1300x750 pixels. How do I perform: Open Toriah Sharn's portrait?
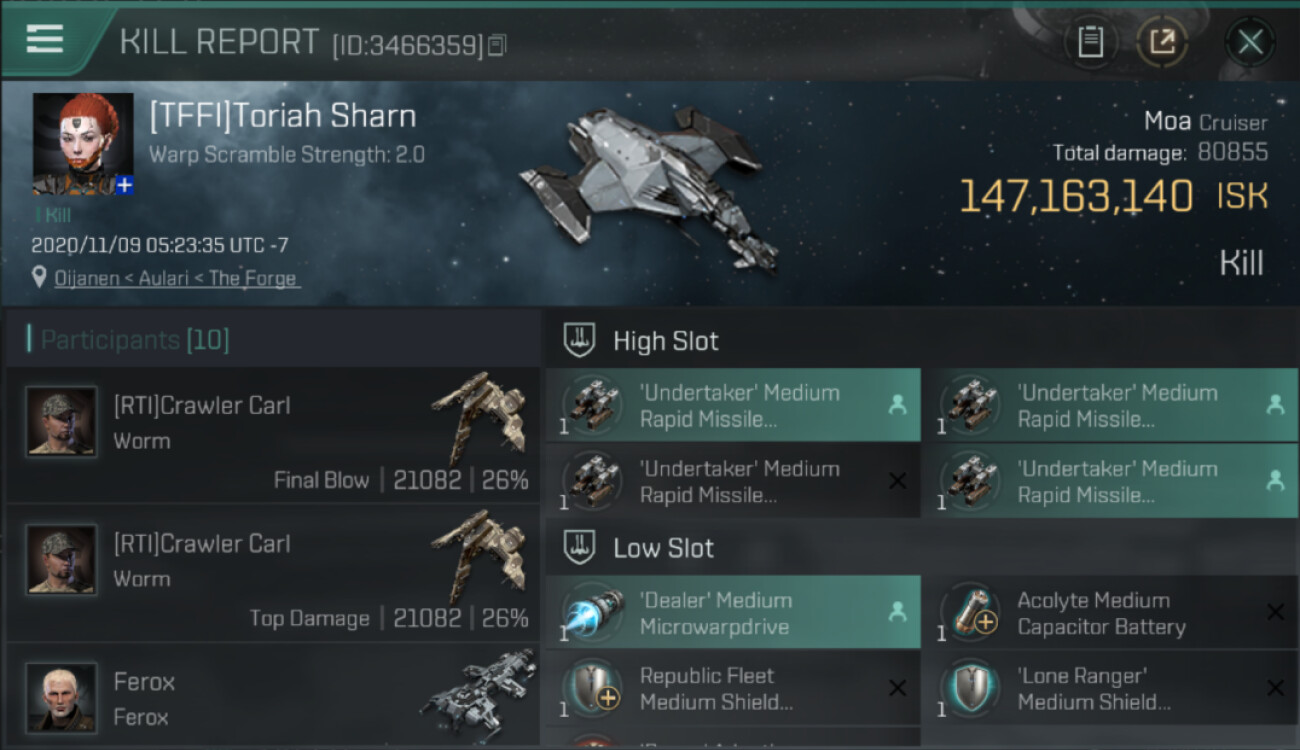point(82,142)
